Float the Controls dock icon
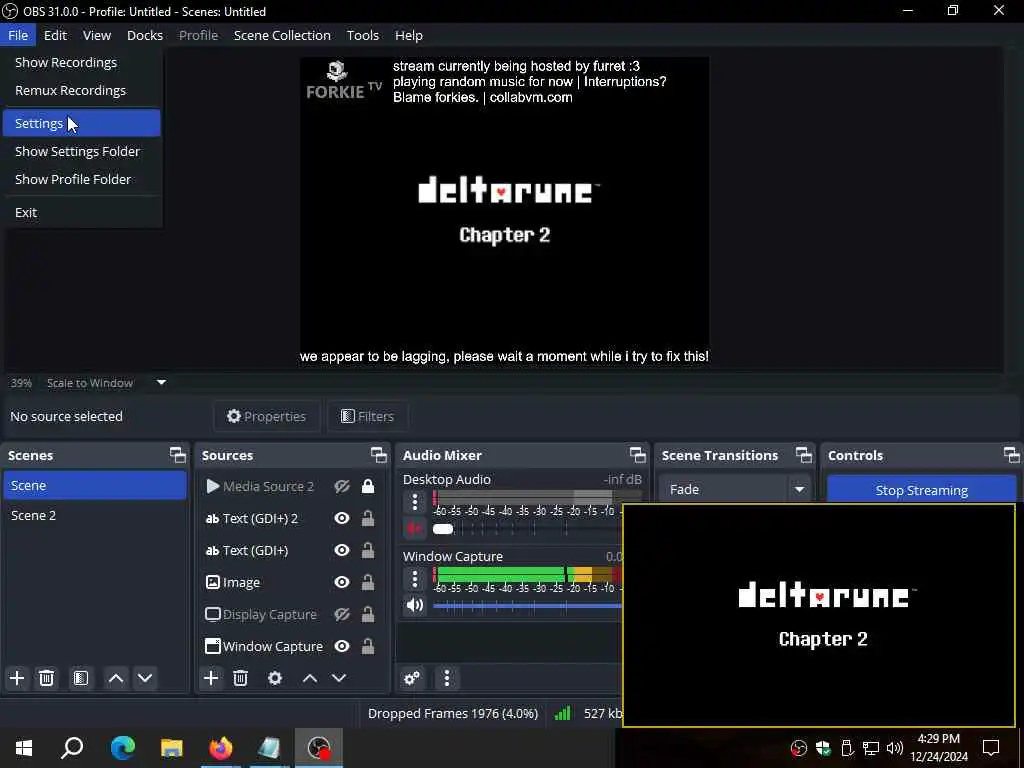The height and width of the screenshot is (768, 1024). (x=1012, y=455)
